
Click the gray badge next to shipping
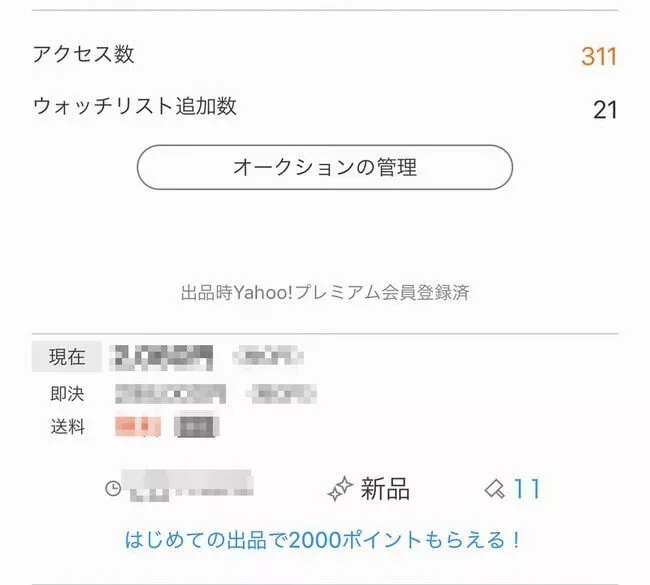196,427
